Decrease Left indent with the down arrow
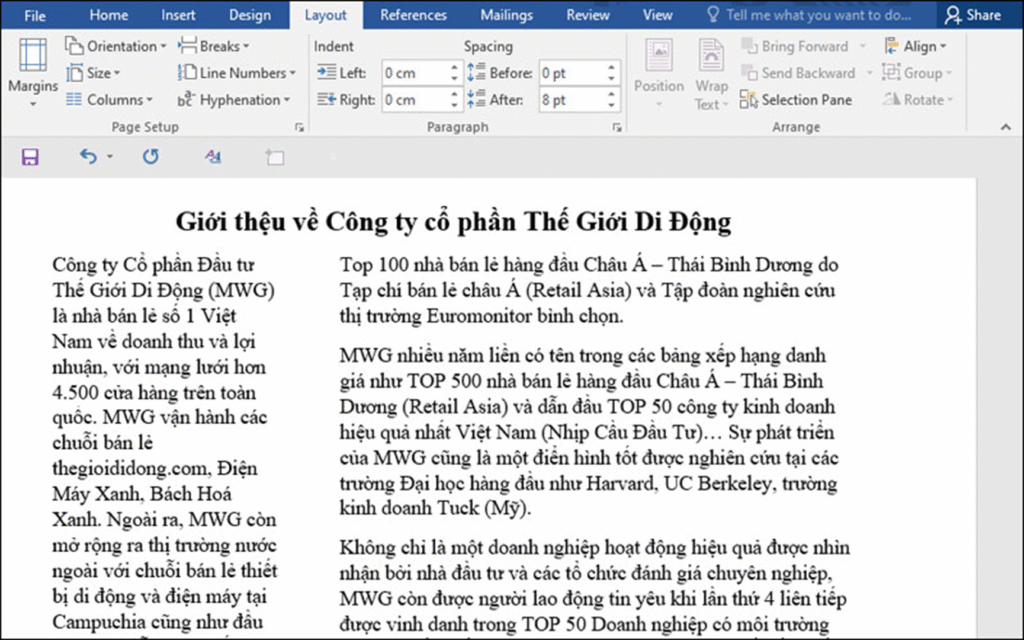1024x640 pixels. click(455, 79)
